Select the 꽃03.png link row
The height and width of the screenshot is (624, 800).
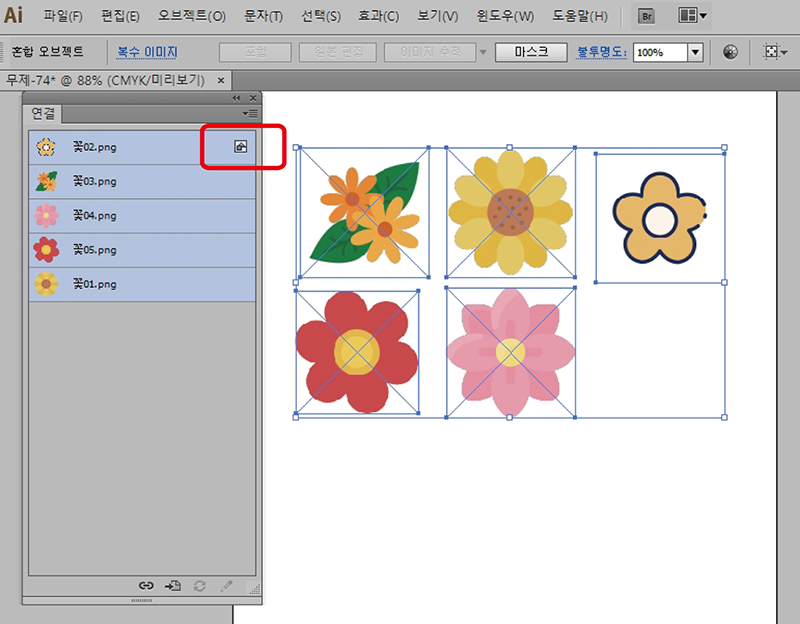point(142,182)
